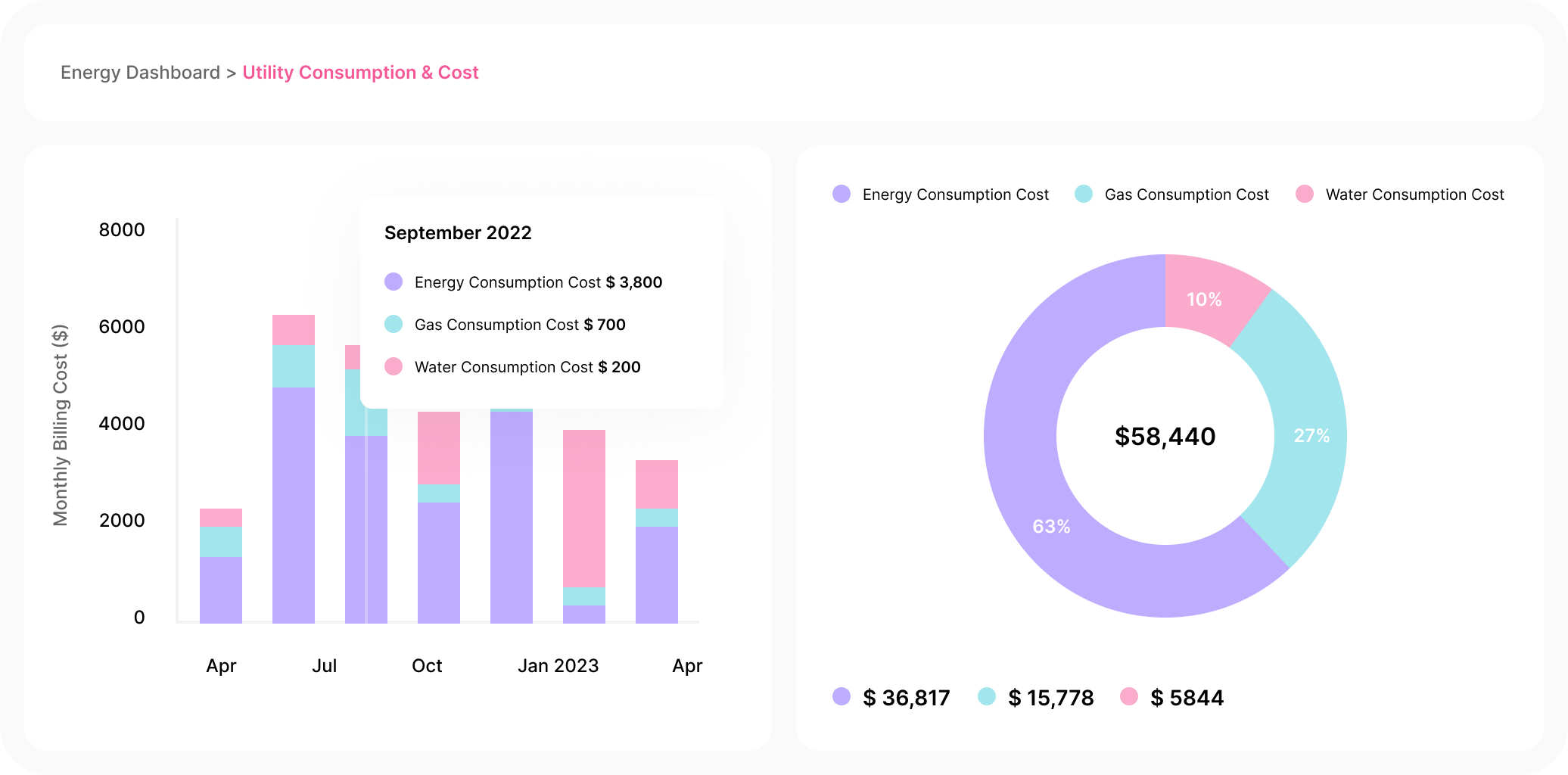Toggle Energy Consumption Cost legend item
This screenshot has height=775, width=1568.
(x=941, y=195)
